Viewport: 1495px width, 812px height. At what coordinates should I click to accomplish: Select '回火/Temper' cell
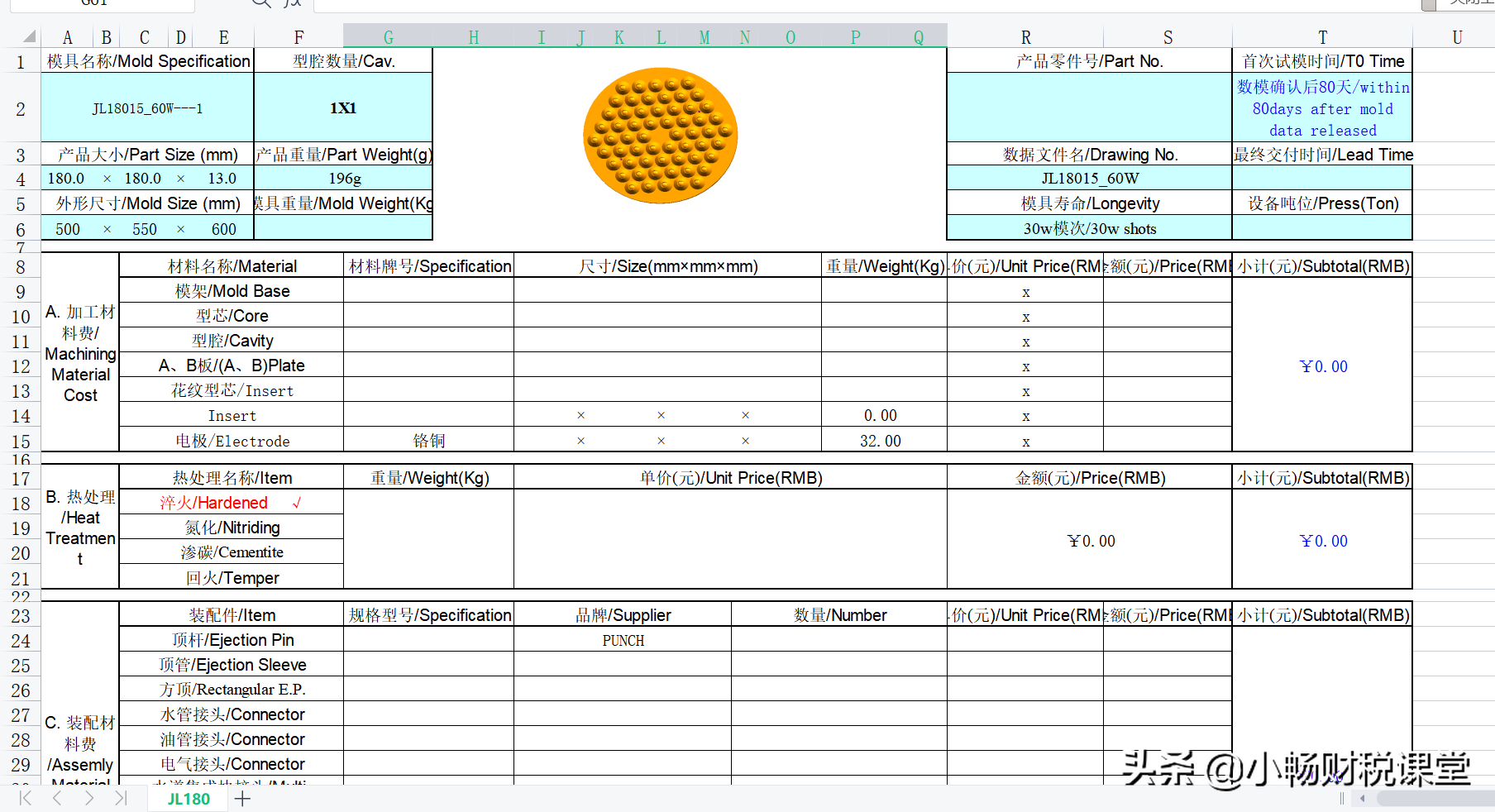tap(232, 577)
